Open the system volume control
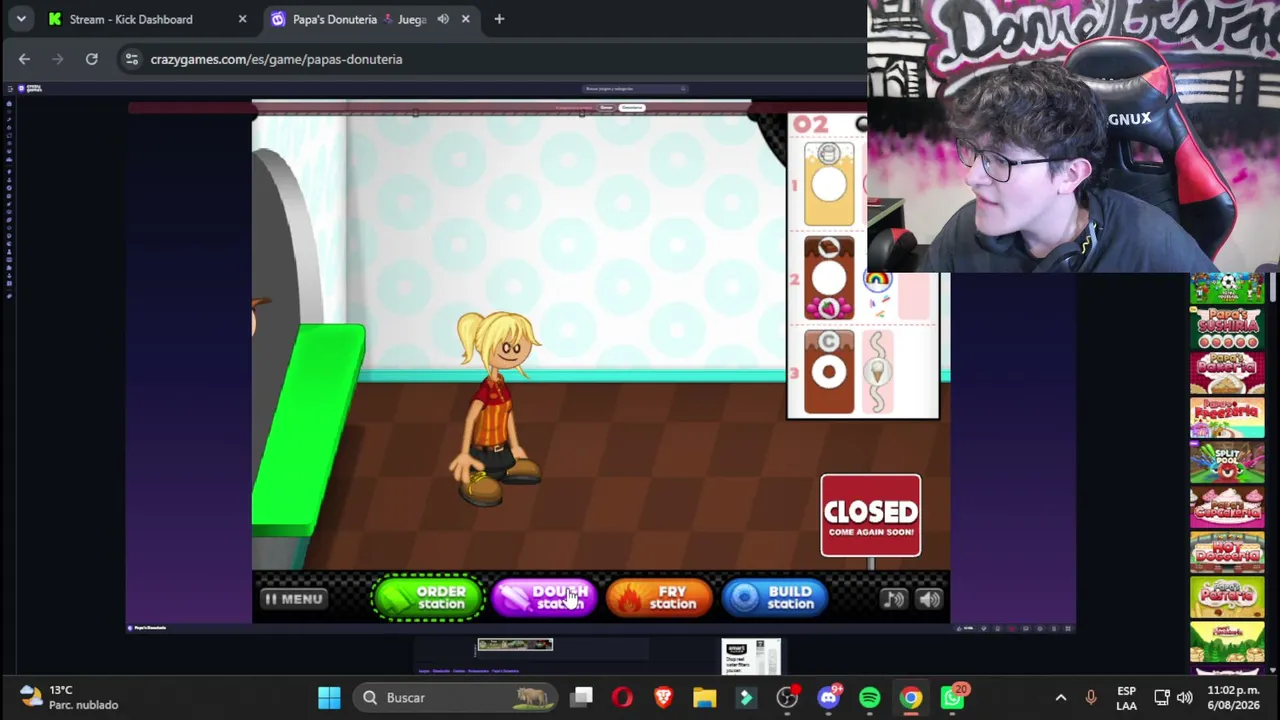Screen dimensions: 1280x720 click(x=1185, y=697)
